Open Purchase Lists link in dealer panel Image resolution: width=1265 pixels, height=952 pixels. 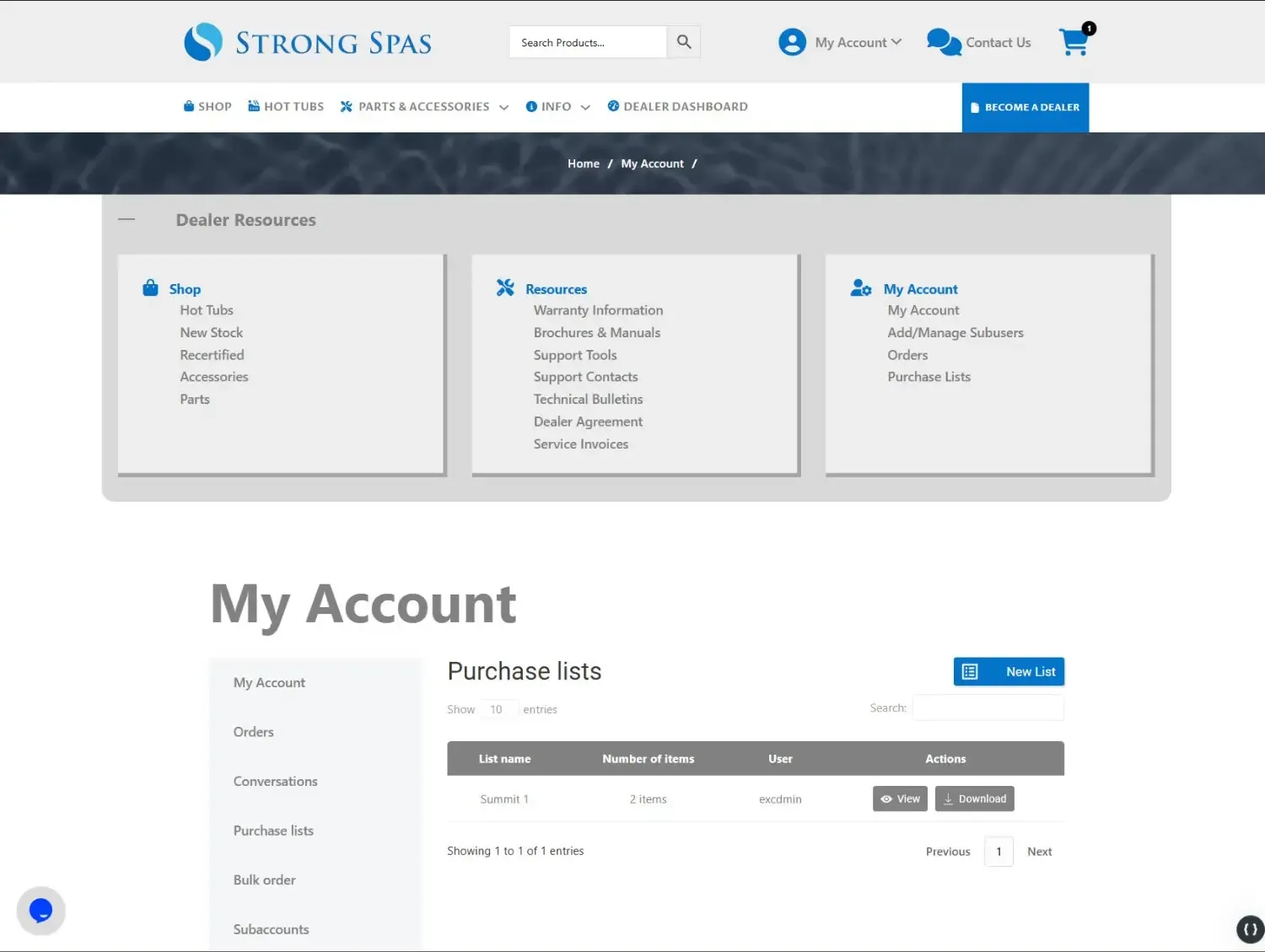929,377
